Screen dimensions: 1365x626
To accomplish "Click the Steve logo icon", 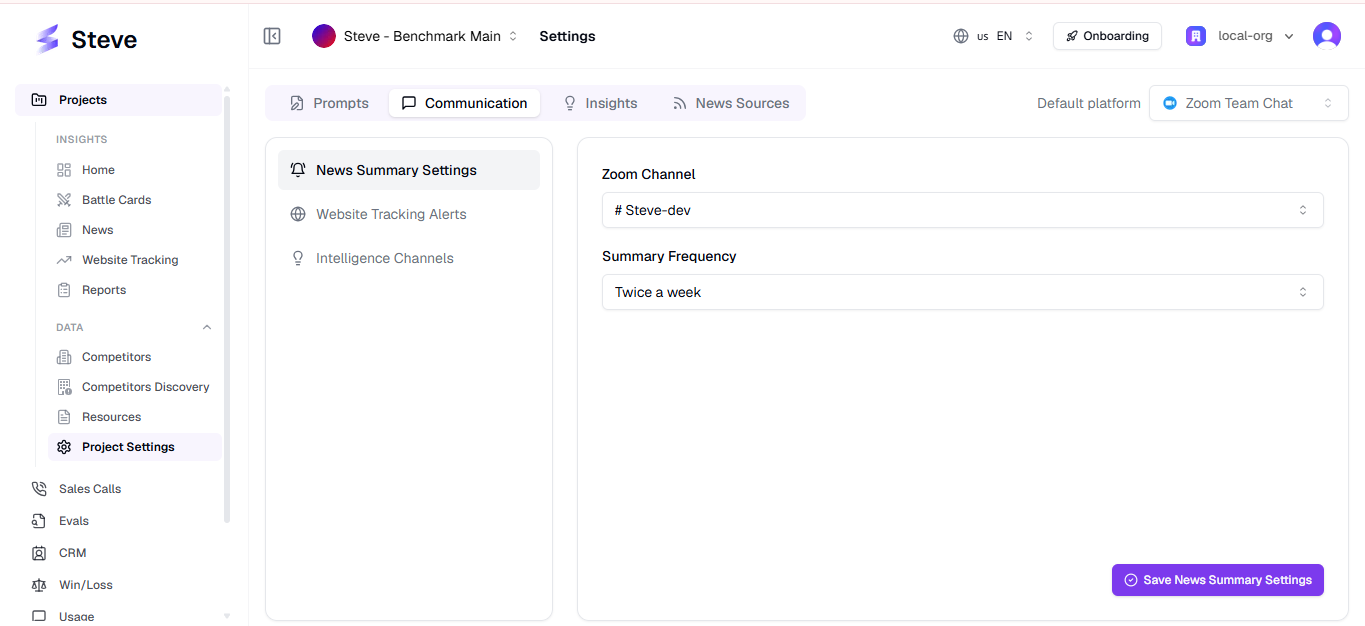I will [x=47, y=39].
